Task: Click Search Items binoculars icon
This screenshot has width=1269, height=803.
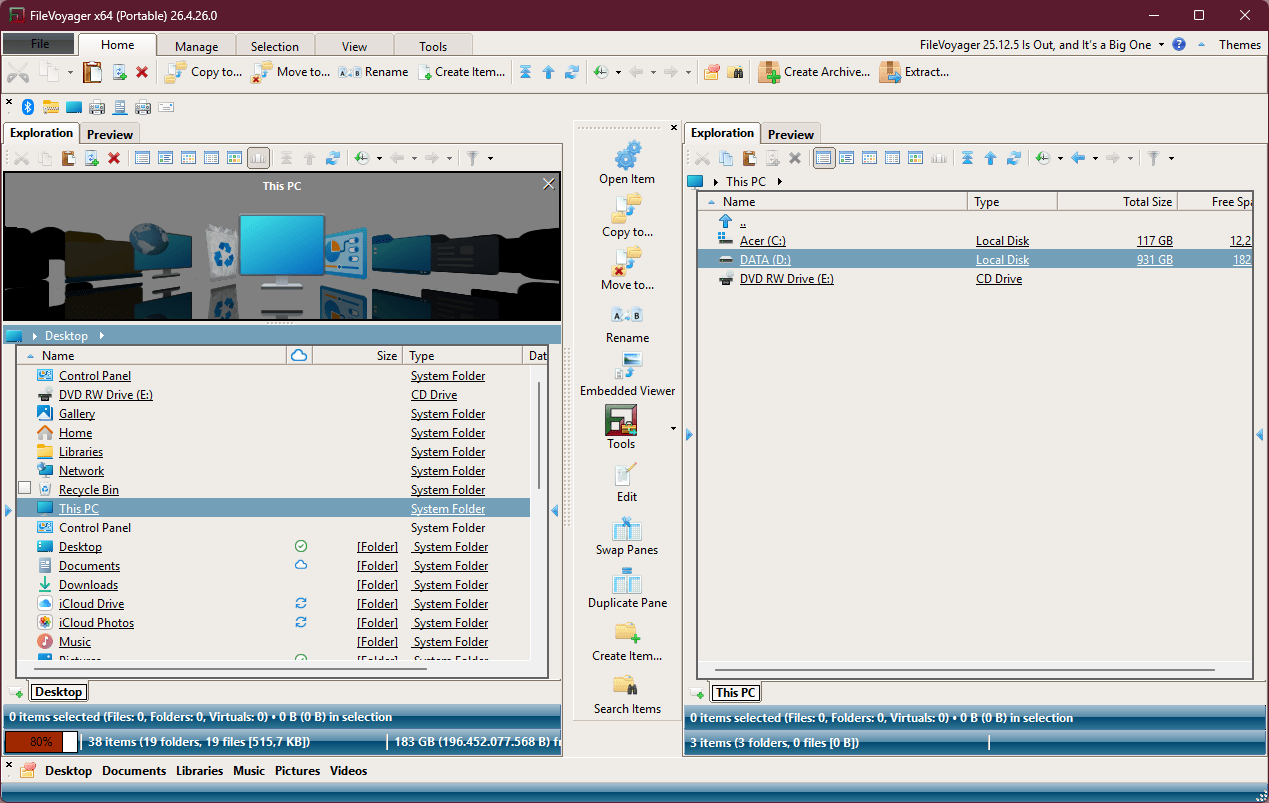Action: coord(627,687)
